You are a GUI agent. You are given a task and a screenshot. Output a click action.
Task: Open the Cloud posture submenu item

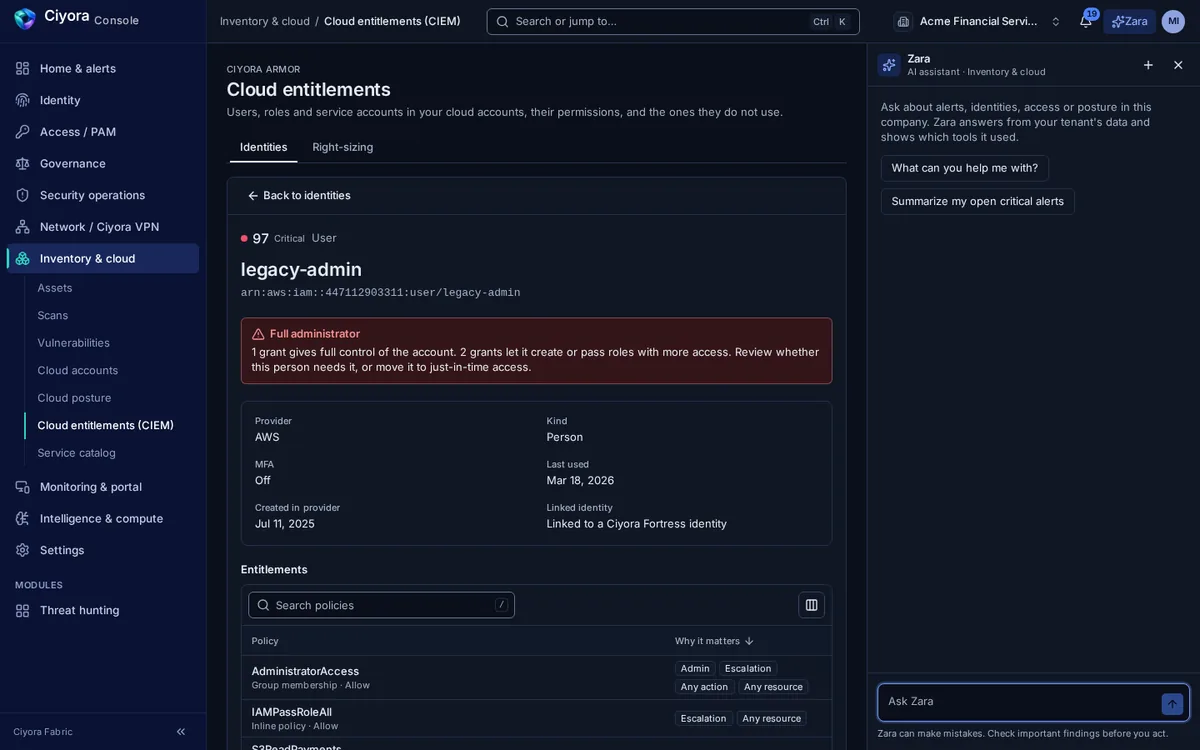click(x=74, y=398)
